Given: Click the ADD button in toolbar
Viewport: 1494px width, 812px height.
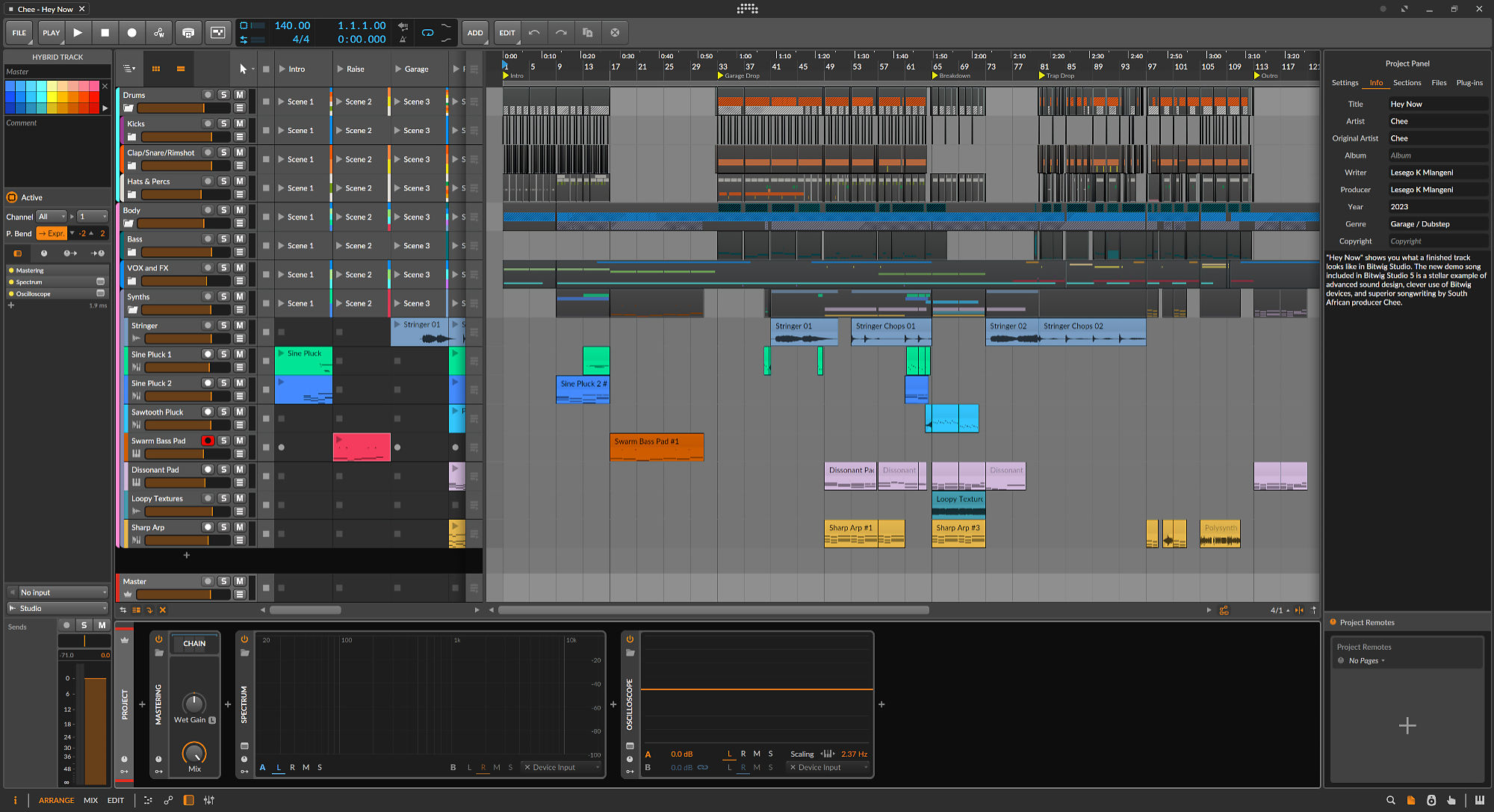Looking at the screenshot, I should tap(475, 33).
